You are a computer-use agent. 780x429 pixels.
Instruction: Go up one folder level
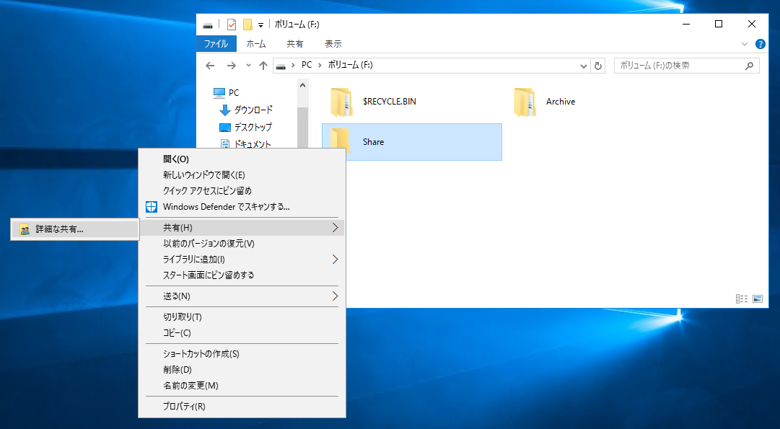(x=263, y=66)
